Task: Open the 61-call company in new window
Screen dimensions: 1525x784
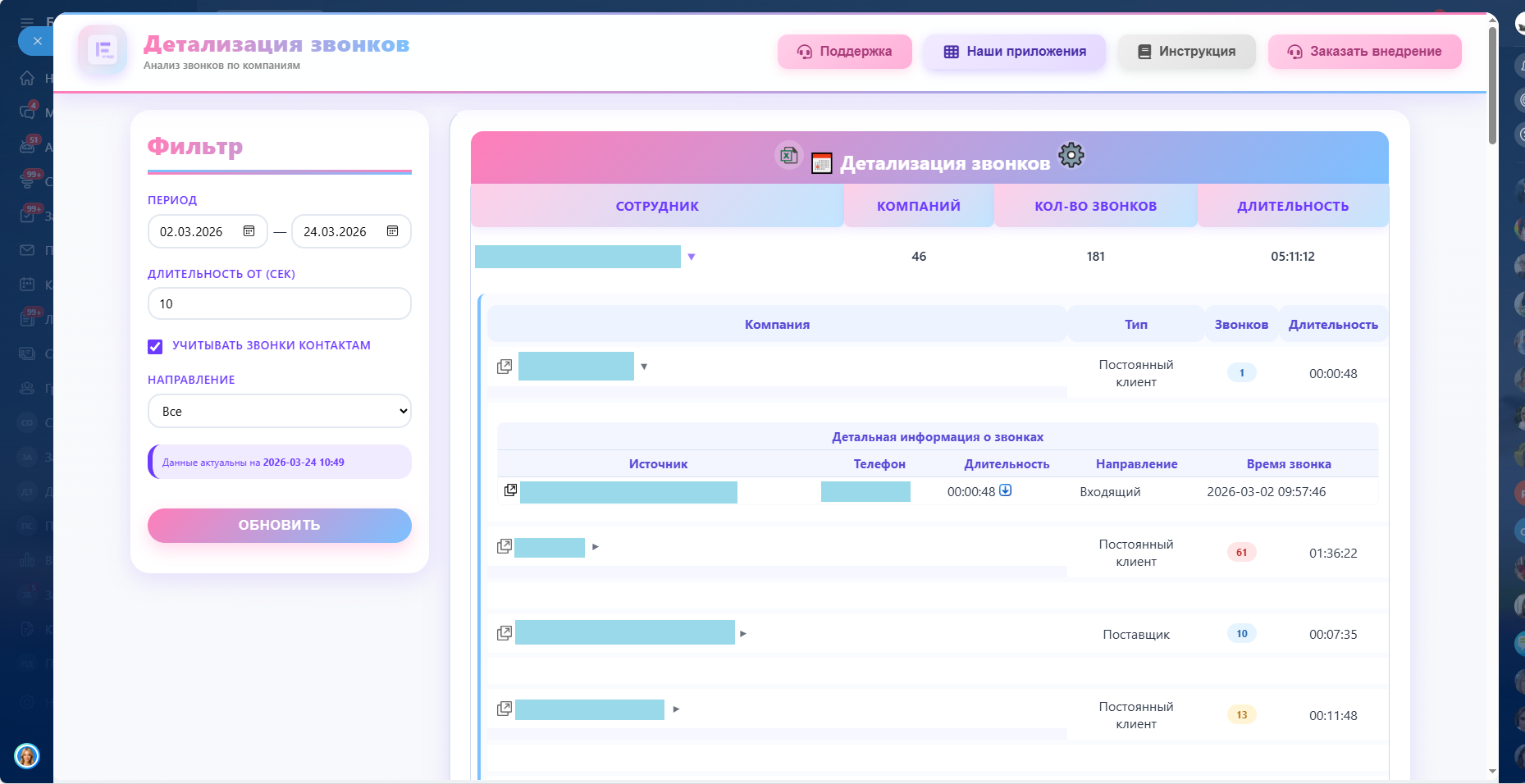Action: [505, 546]
